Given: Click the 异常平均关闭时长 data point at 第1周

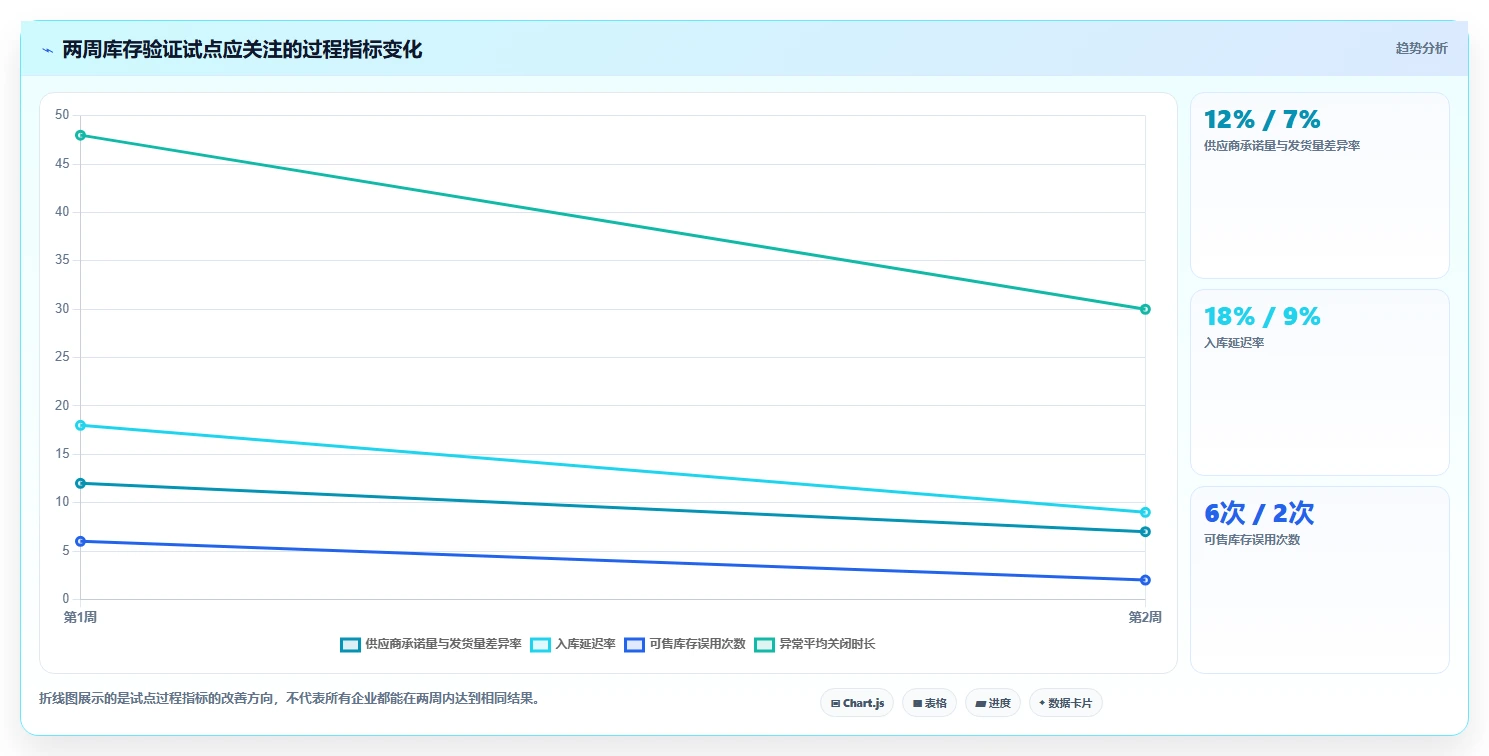Looking at the screenshot, I should (x=81, y=135).
